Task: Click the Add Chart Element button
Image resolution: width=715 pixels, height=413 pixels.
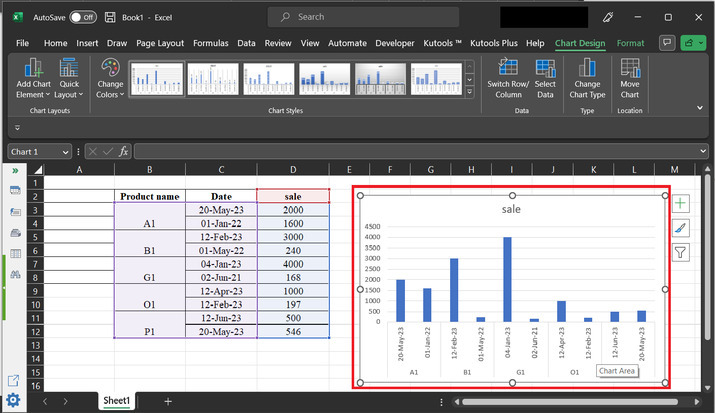Action: click(34, 76)
